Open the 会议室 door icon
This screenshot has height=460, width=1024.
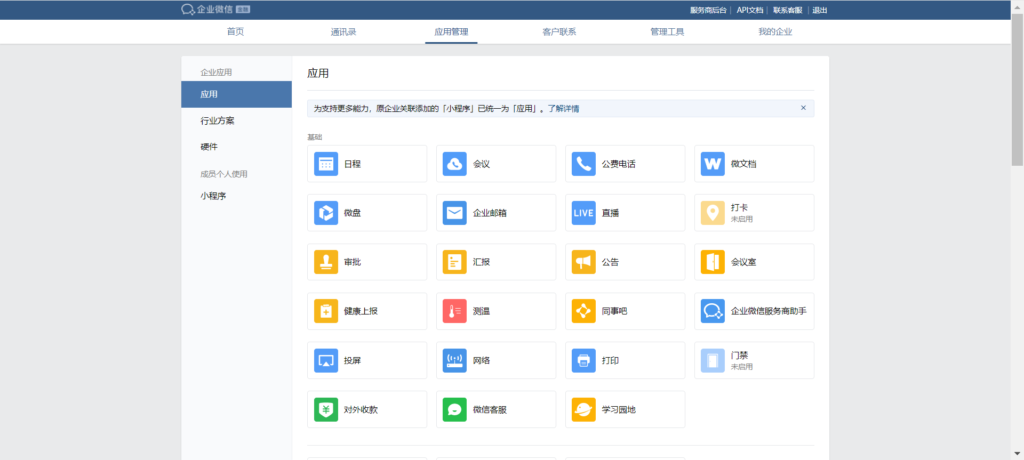(x=712, y=262)
